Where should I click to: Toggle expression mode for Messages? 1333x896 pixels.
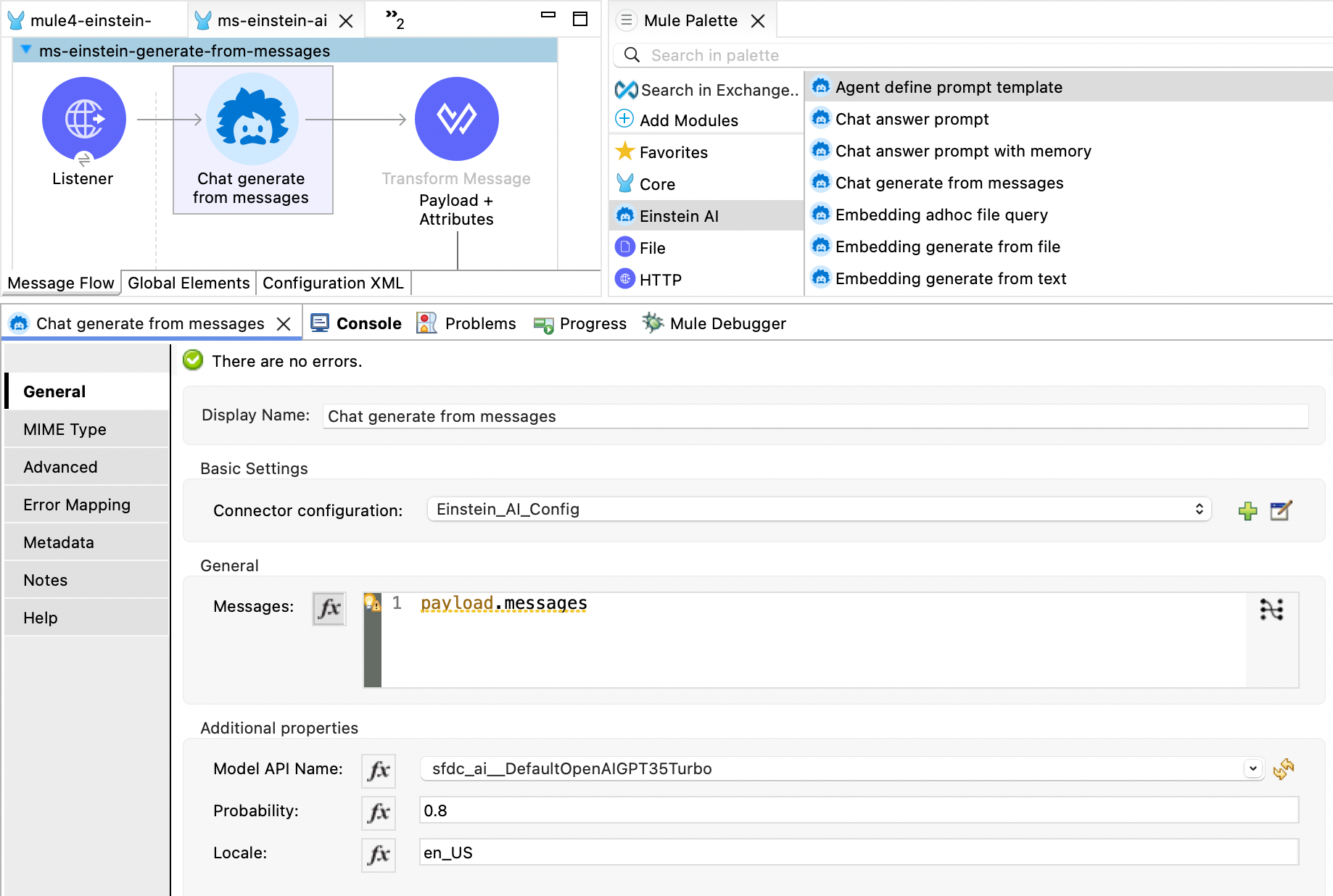(x=329, y=607)
